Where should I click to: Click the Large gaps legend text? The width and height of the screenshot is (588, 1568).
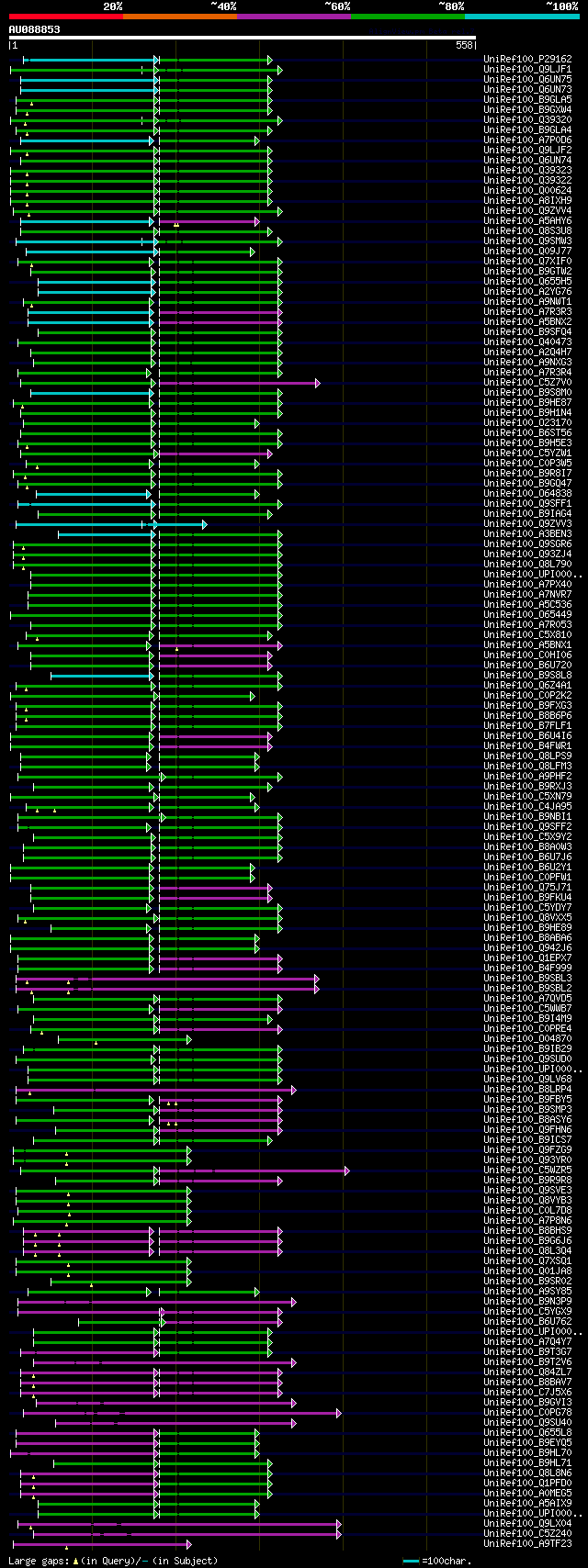pyautogui.click(x=113, y=1561)
